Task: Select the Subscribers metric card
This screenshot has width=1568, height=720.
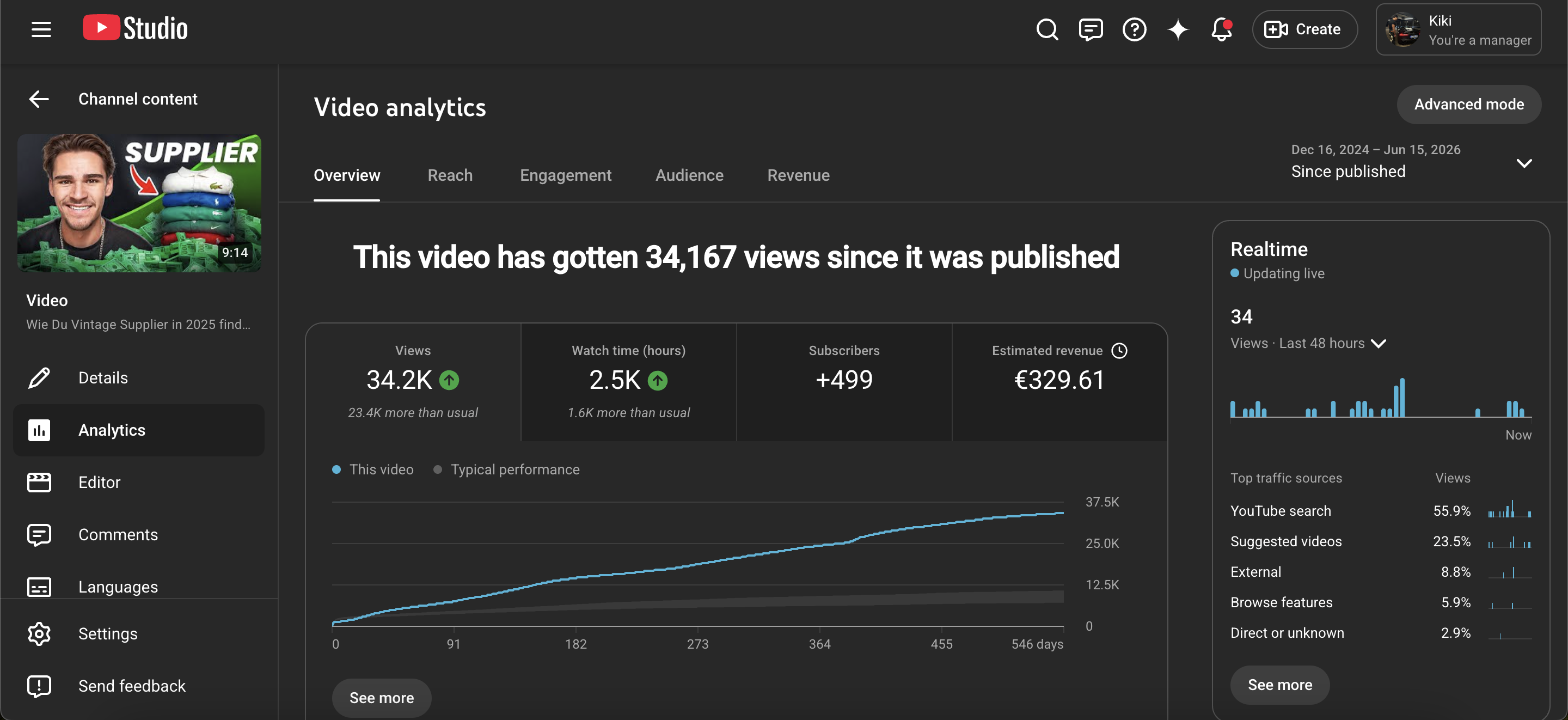Action: tap(844, 382)
